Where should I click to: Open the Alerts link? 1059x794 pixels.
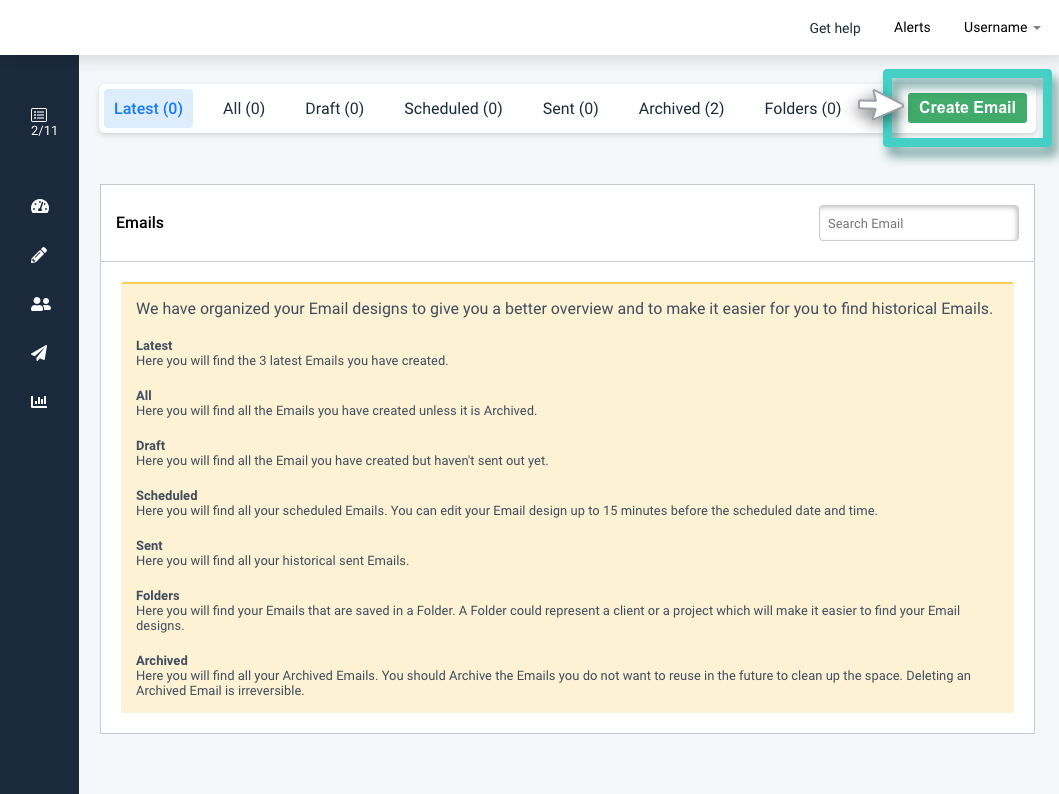click(x=912, y=28)
